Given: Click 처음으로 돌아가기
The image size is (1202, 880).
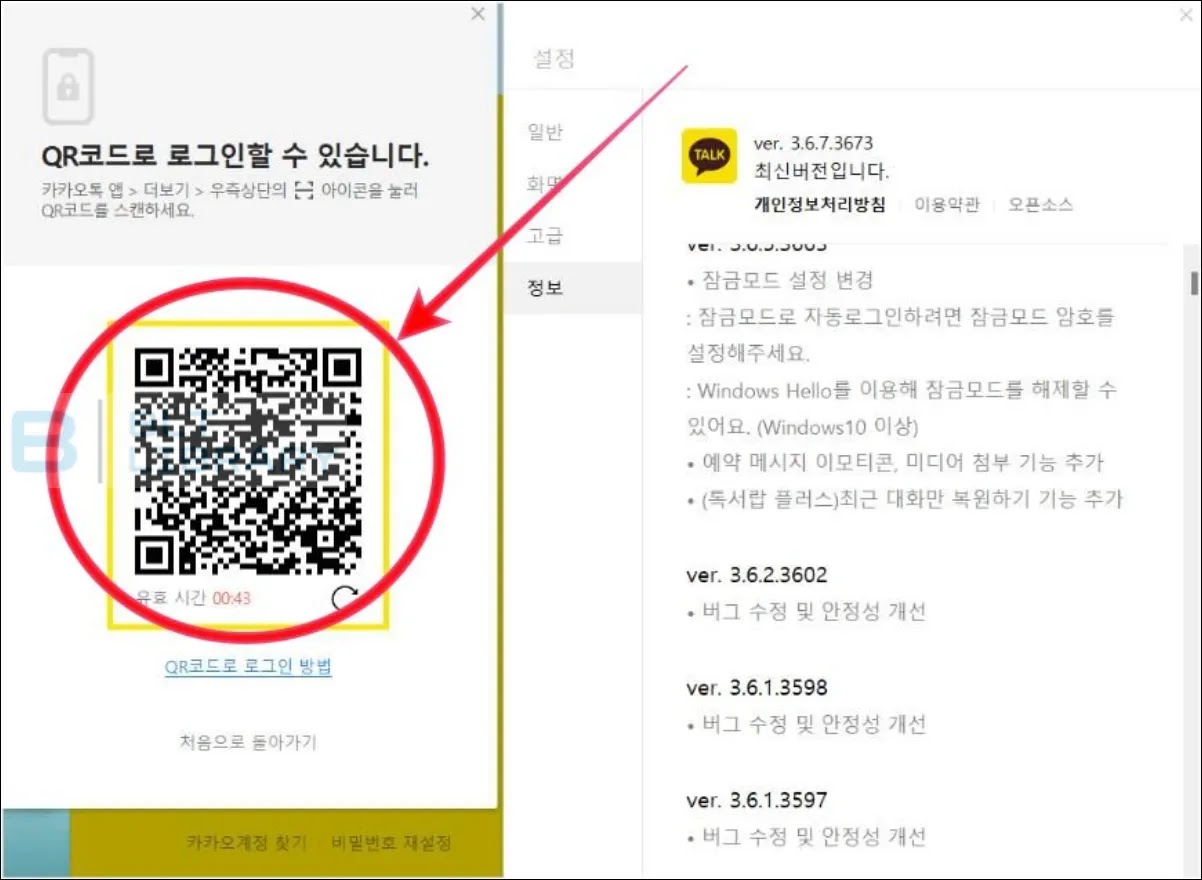Looking at the screenshot, I should tap(248, 742).
